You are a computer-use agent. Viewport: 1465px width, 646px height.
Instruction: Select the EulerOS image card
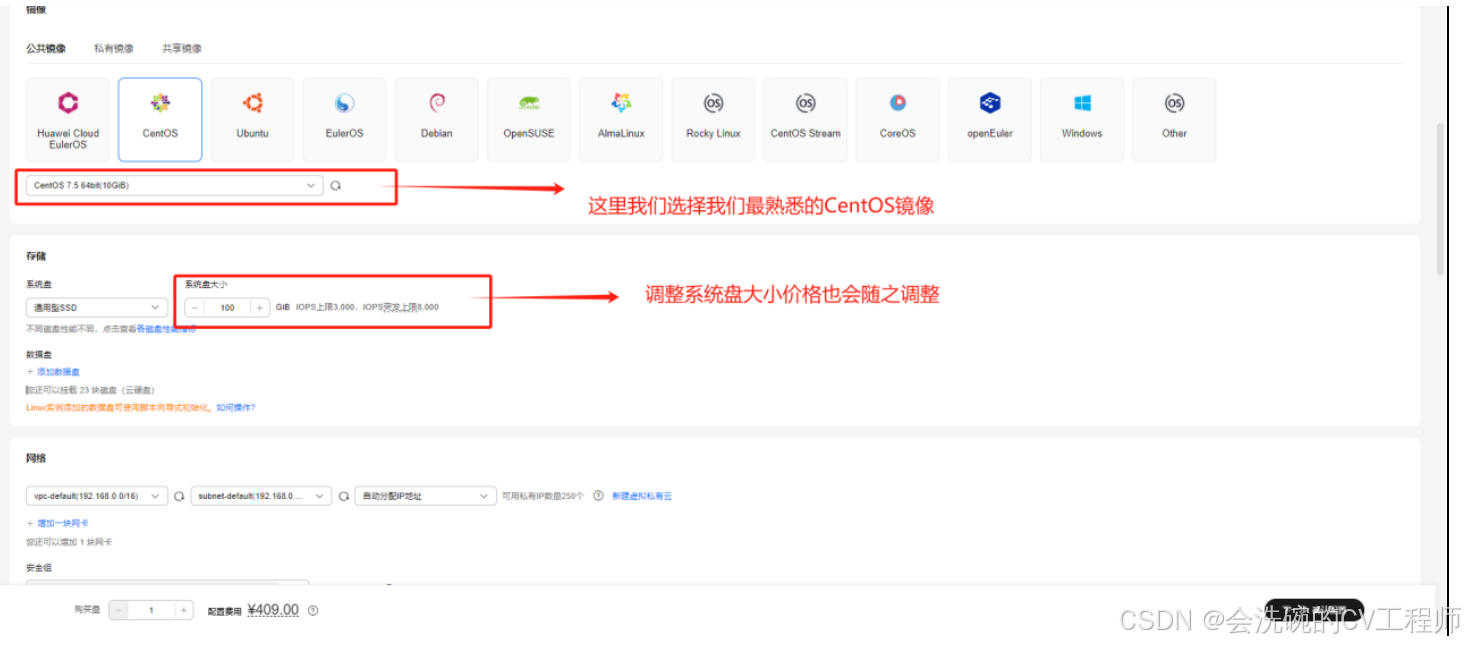tap(344, 120)
